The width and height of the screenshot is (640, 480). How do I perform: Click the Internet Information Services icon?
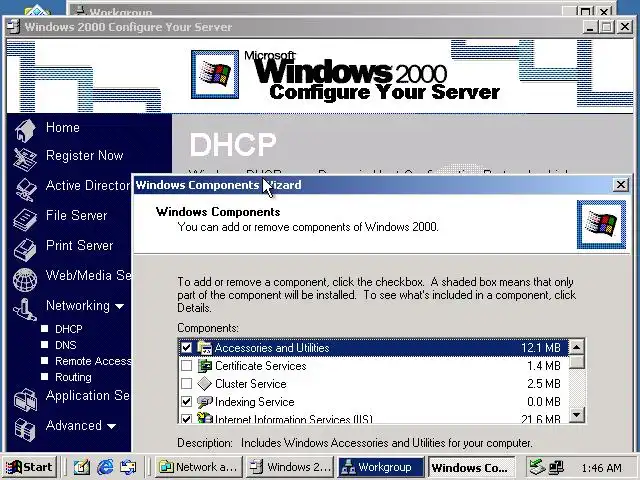pyautogui.click(x=204, y=418)
